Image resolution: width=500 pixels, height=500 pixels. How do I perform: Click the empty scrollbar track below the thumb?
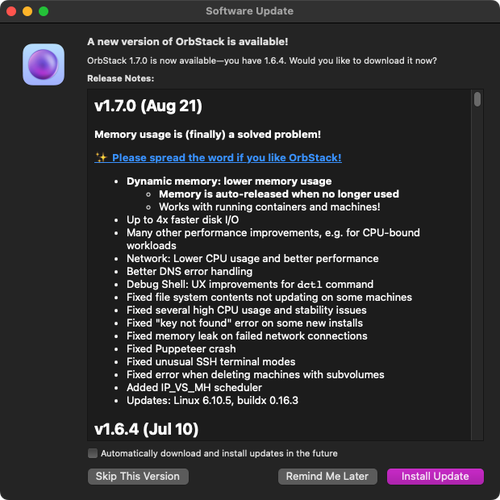click(x=477, y=273)
